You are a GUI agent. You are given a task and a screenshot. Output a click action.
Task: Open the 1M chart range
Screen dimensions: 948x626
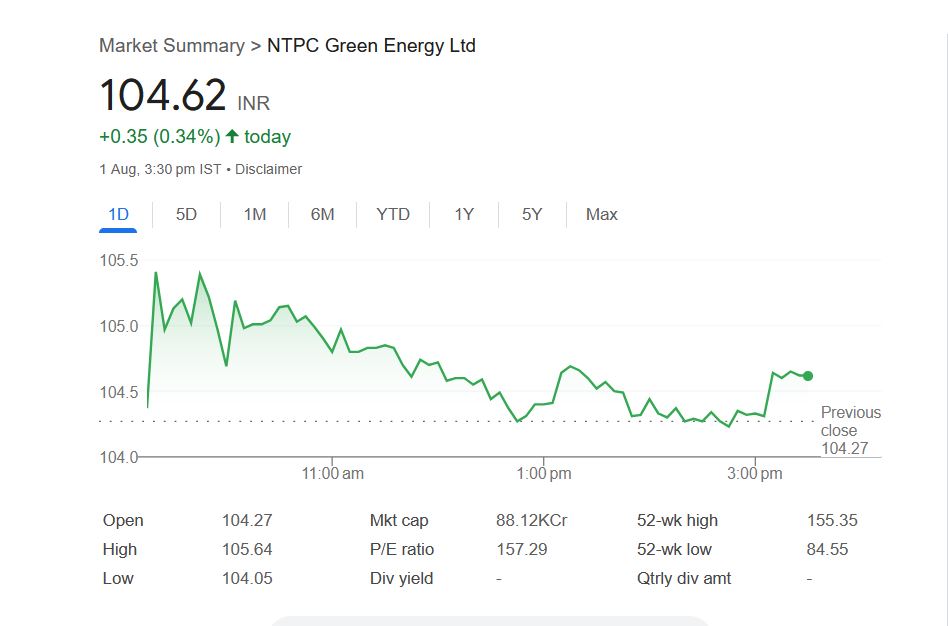(255, 214)
